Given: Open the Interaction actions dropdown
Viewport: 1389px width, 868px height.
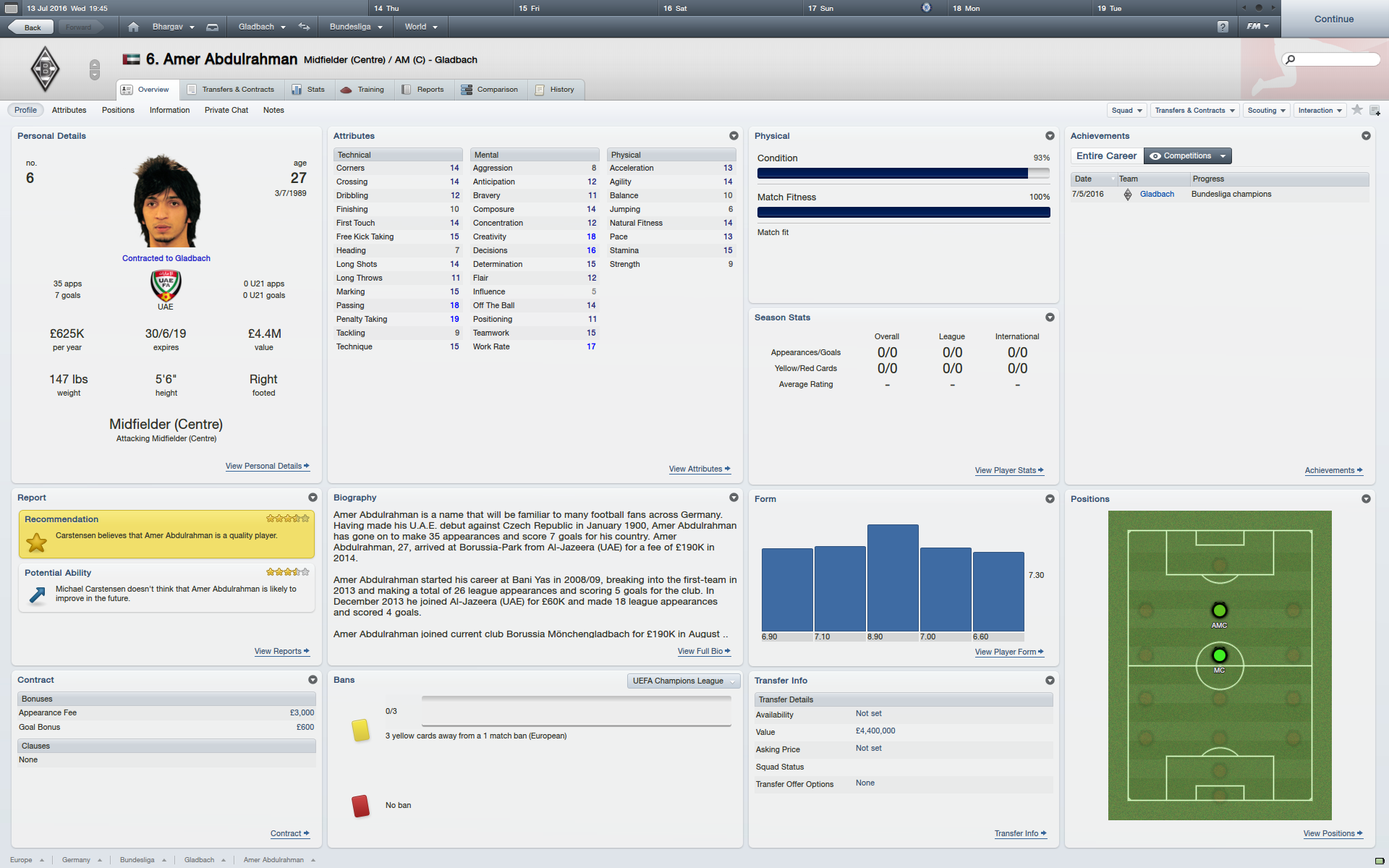Looking at the screenshot, I should [x=1320, y=111].
